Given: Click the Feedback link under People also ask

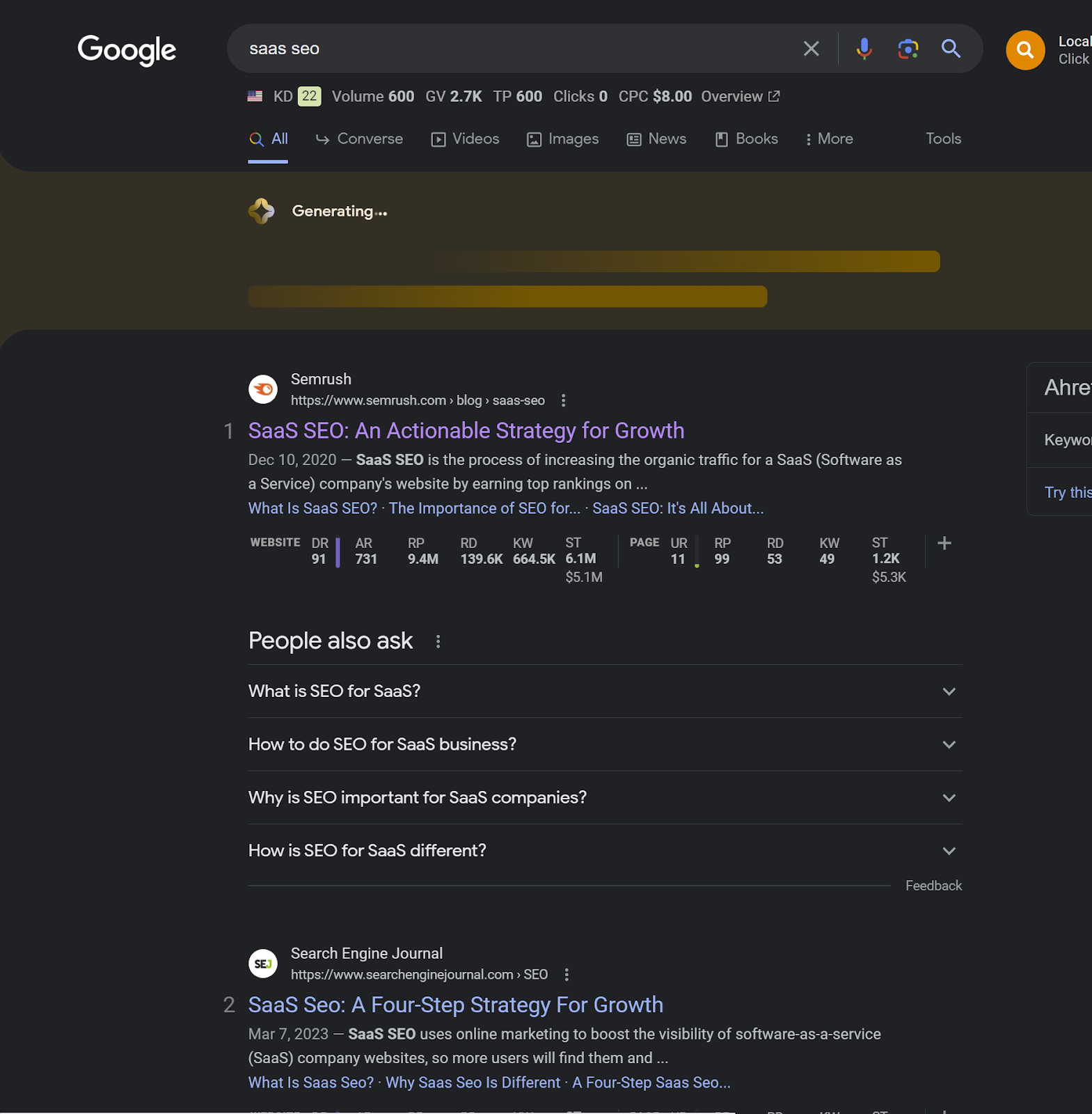Looking at the screenshot, I should 933,886.
